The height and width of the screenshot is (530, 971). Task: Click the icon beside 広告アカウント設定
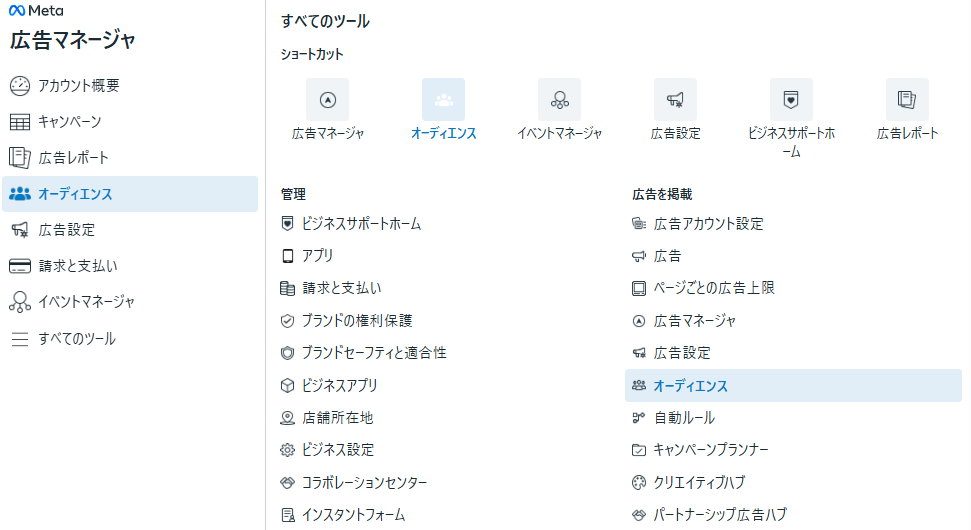click(638, 224)
